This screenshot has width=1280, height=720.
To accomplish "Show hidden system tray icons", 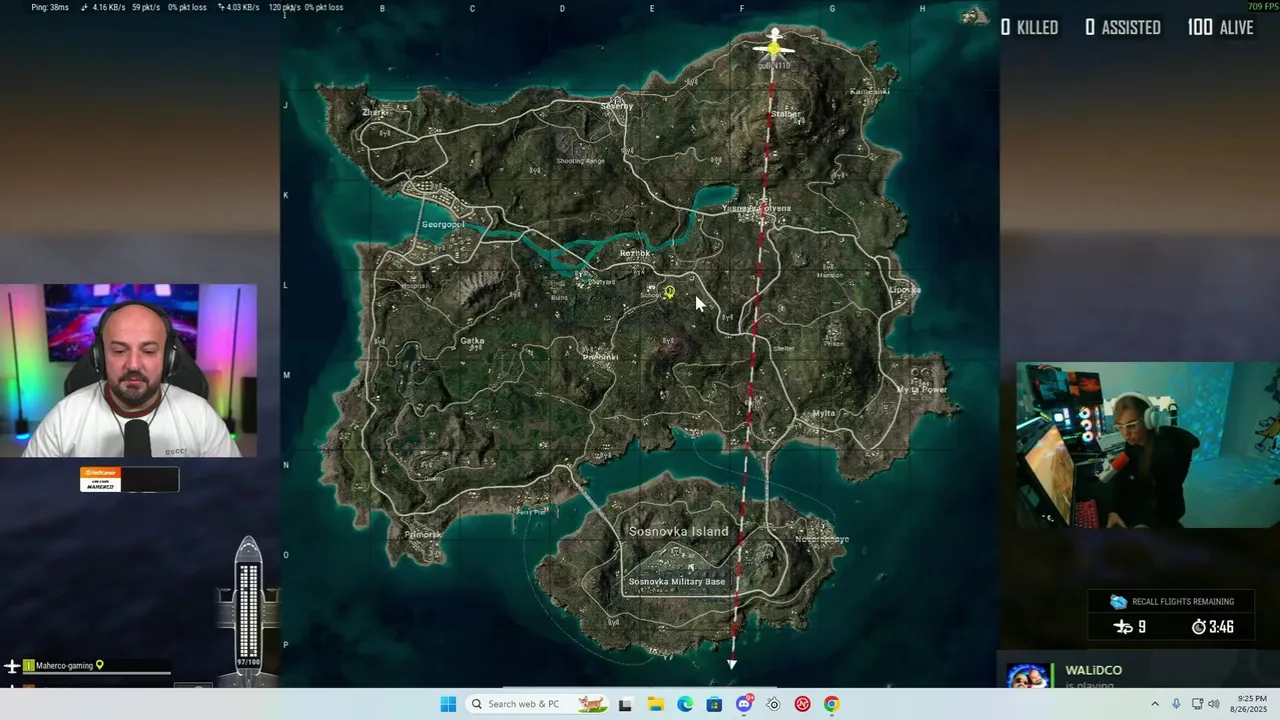I will click(1155, 704).
